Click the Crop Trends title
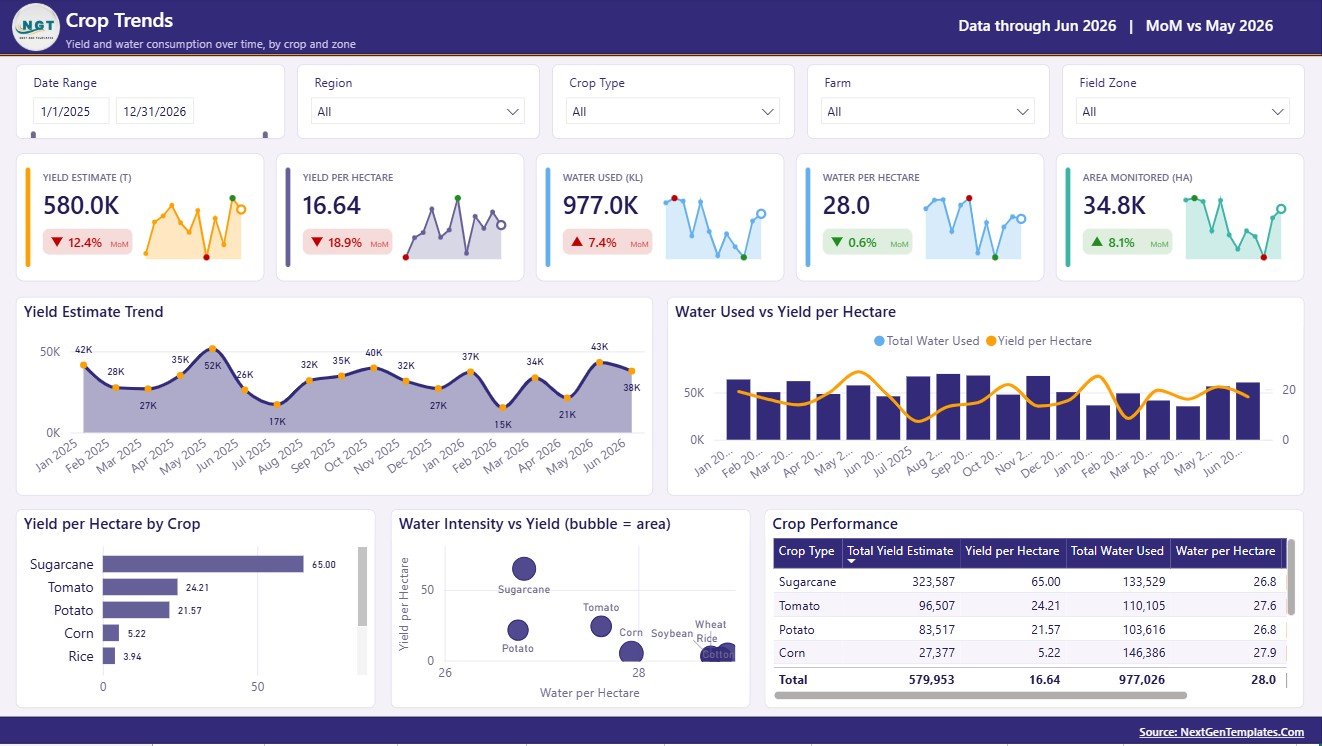Screen dimensions: 1322x746 click(x=119, y=20)
